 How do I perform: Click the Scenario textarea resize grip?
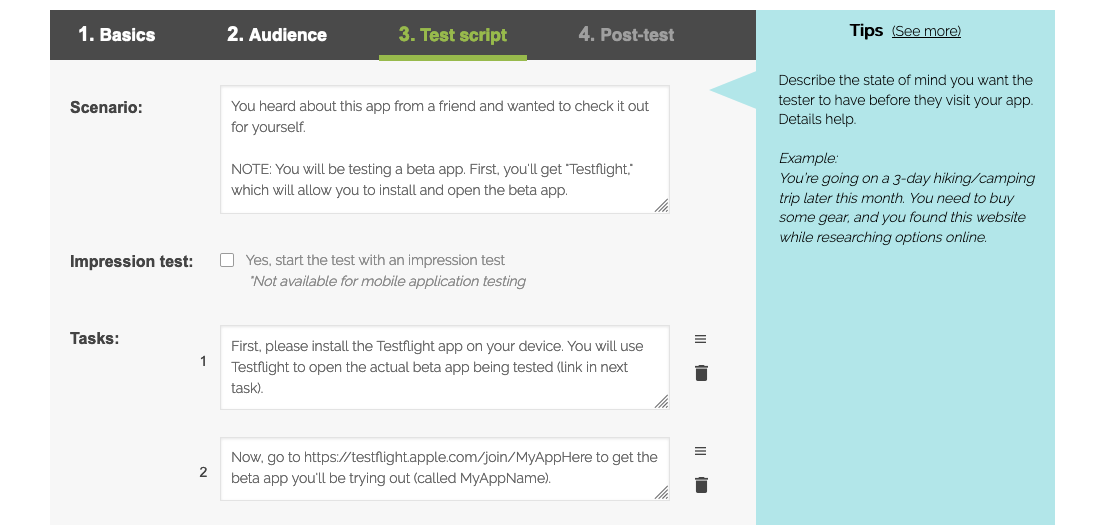661,205
